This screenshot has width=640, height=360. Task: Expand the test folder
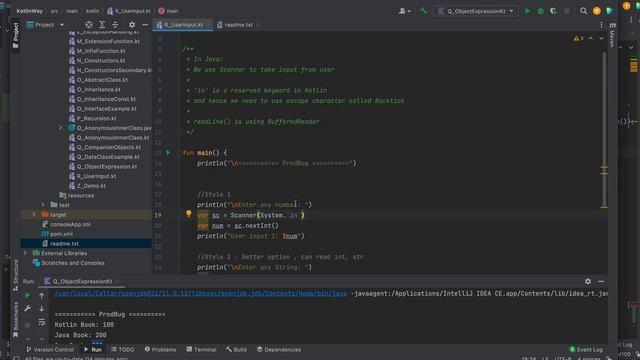tap(43, 204)
